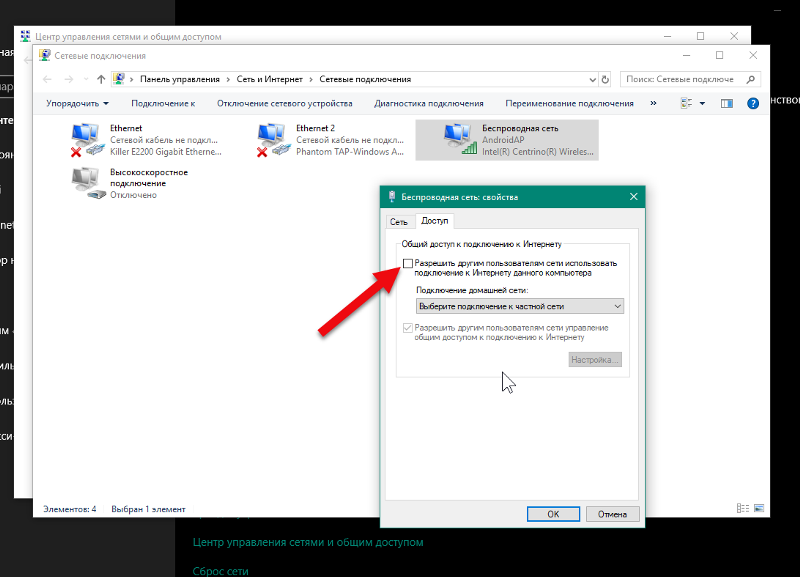Click inside the network connections search field

[700, 78]
